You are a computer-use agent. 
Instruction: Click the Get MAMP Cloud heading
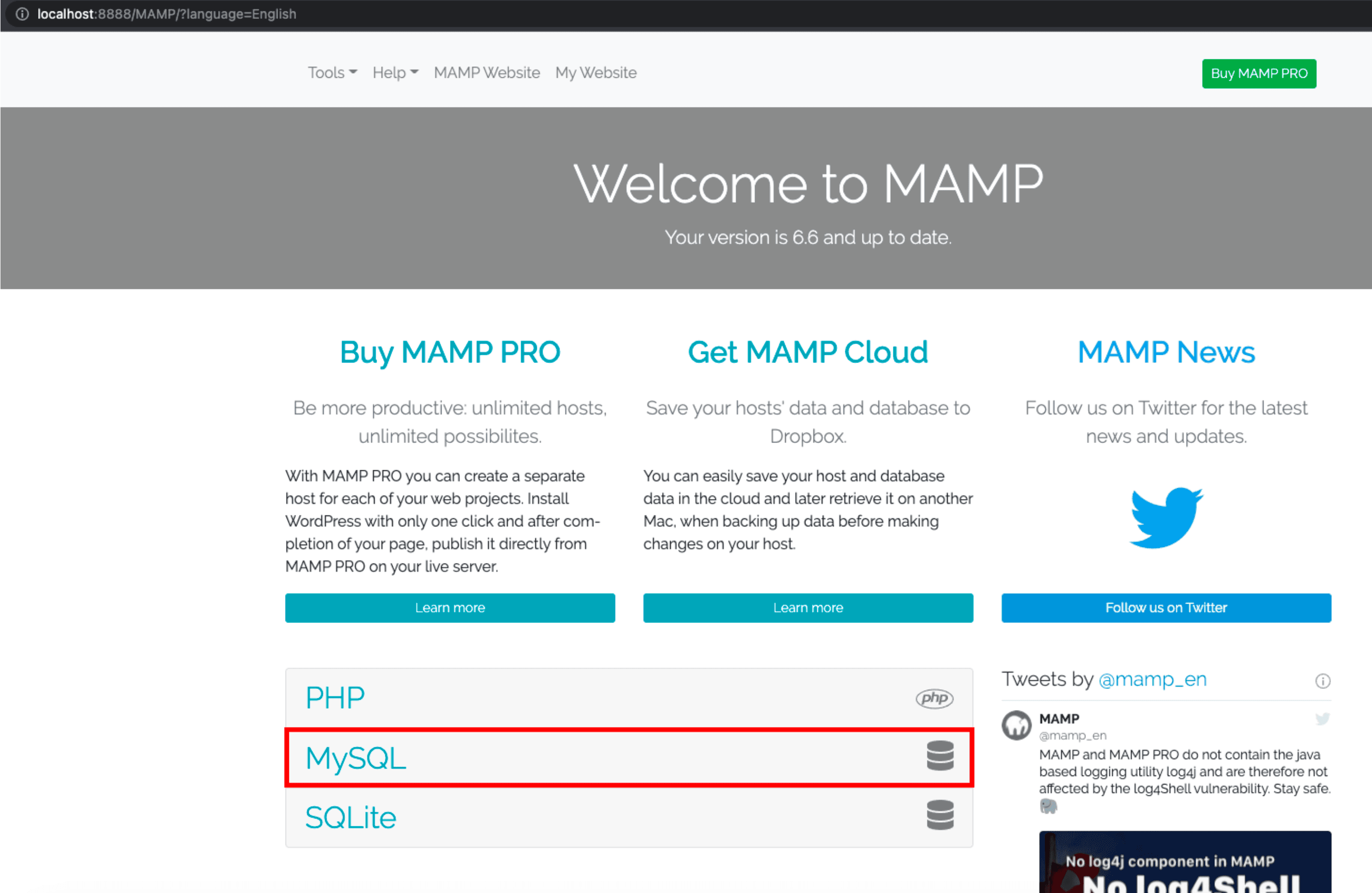tap(807, 352)
